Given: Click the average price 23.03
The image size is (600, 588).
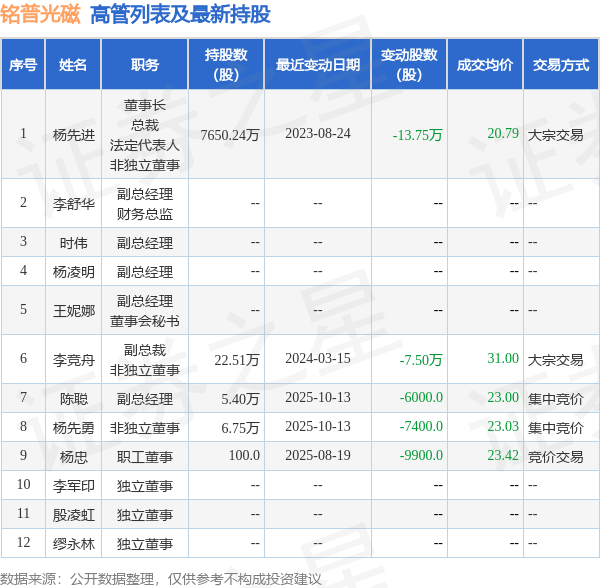Looking at the screenshot, I should pyautogui.click(x=503, y=426).
